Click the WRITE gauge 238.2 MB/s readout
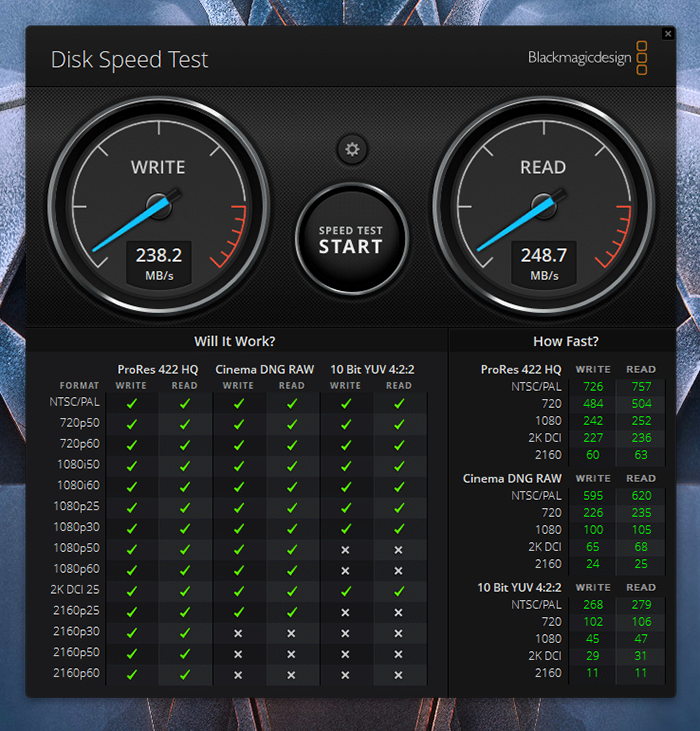Viewport: 700px width, 731px height. coord(158,263)
